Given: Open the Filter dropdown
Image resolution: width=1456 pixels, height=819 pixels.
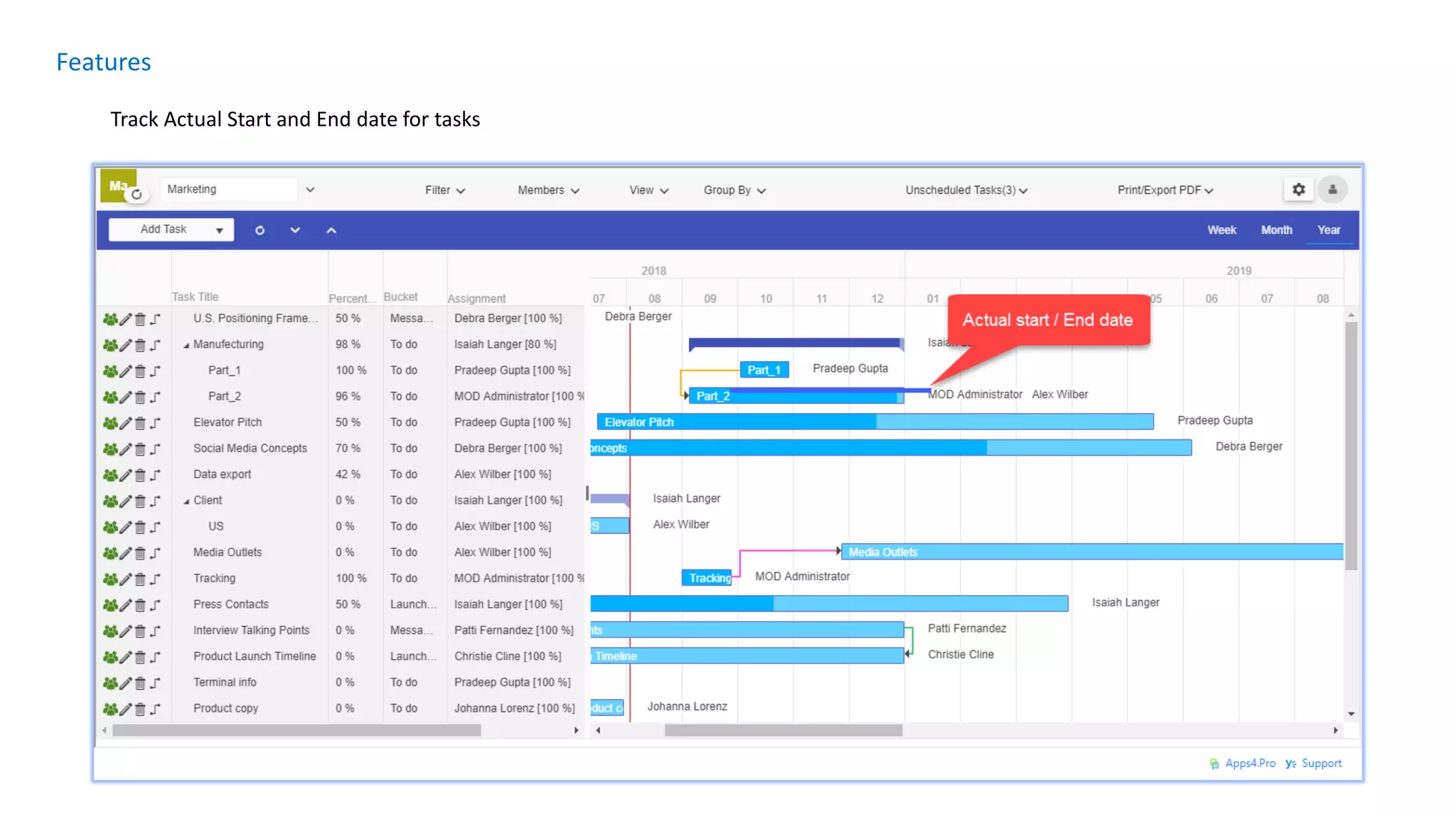Looking at the screenshot, I should point(445,191).
